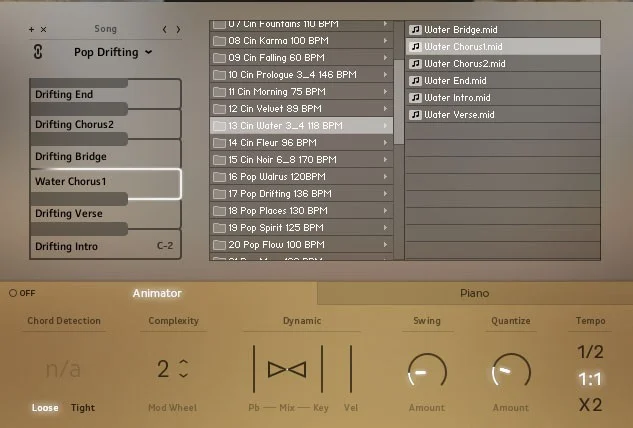
Task: Click the MIDI note icon of Water Verse.mid
Action: 415,114
